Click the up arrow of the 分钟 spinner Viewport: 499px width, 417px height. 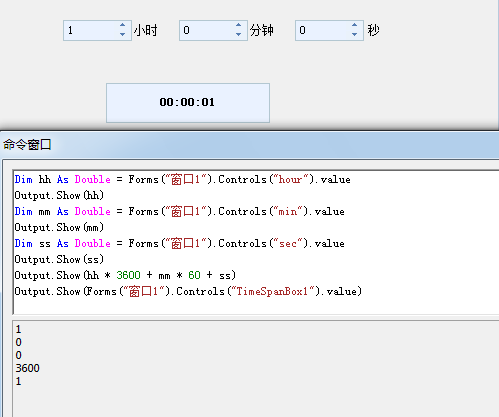tap(238, 25)
